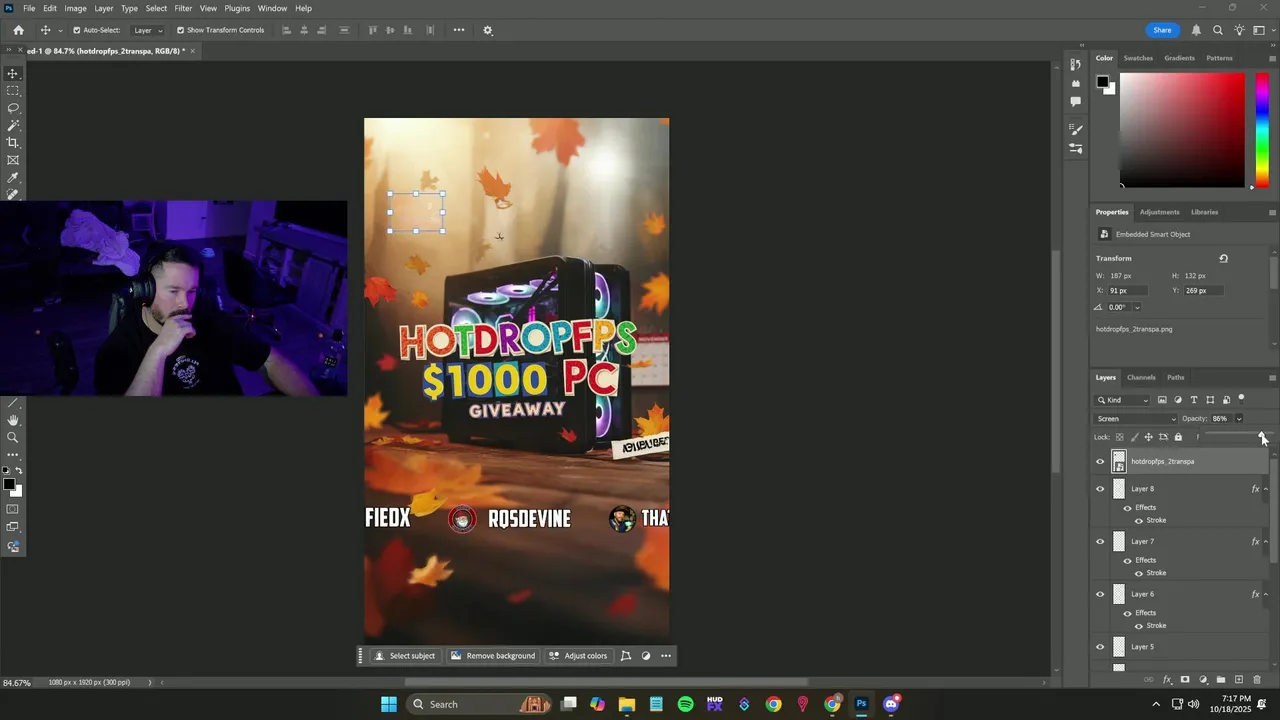Select the Hand tool
1280x720 pixels.
(x=13, y=420)
